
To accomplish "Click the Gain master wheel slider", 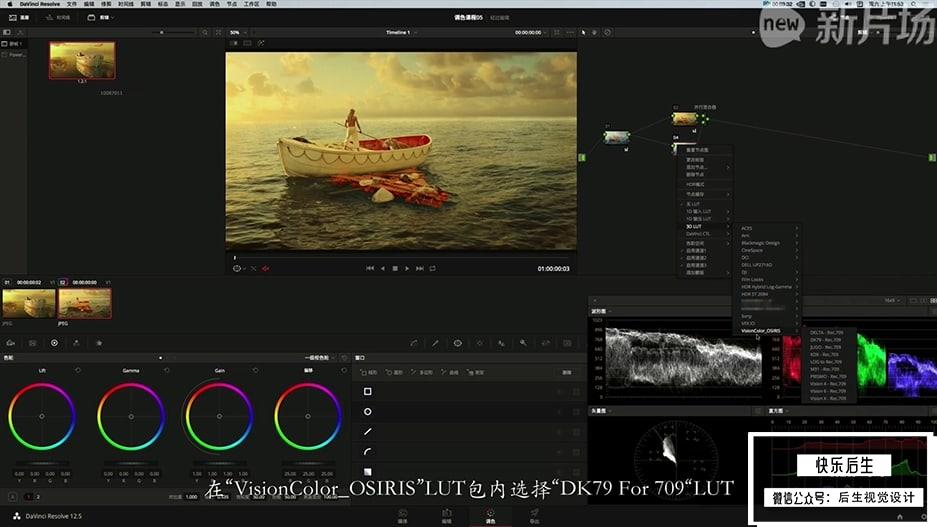I will (x=219, y=463).
